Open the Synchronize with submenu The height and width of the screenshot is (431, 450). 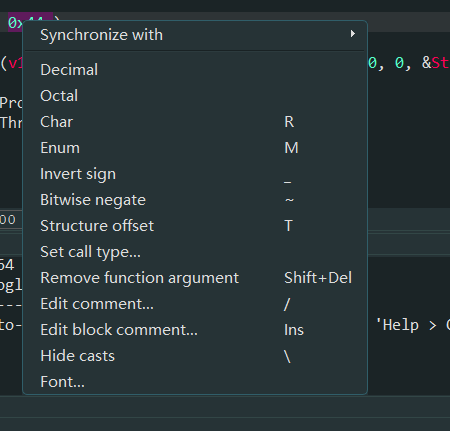pyautogui.click(x=195, y=35)
